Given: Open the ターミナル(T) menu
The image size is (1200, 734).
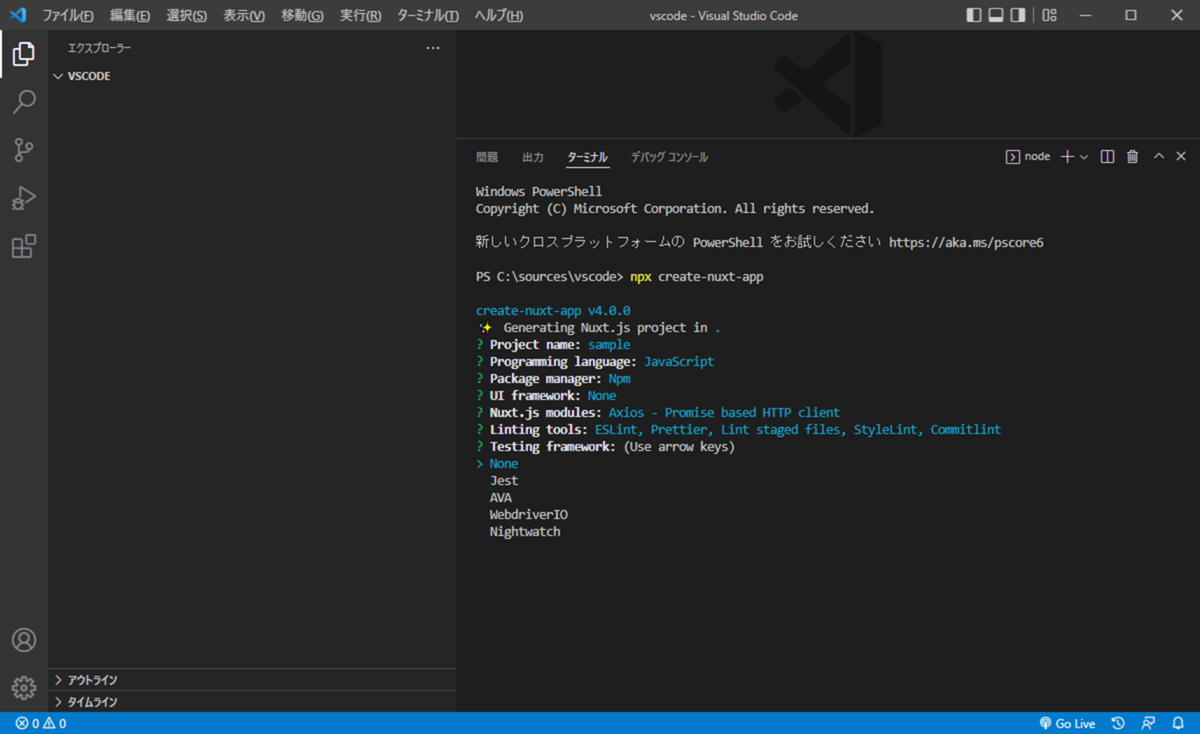Looking at the screenshot, I should (x=428, y=16).
